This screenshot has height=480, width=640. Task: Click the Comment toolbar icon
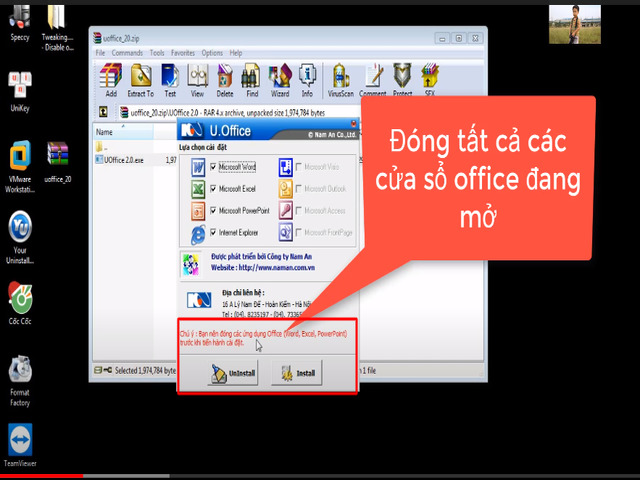point(373,80)
